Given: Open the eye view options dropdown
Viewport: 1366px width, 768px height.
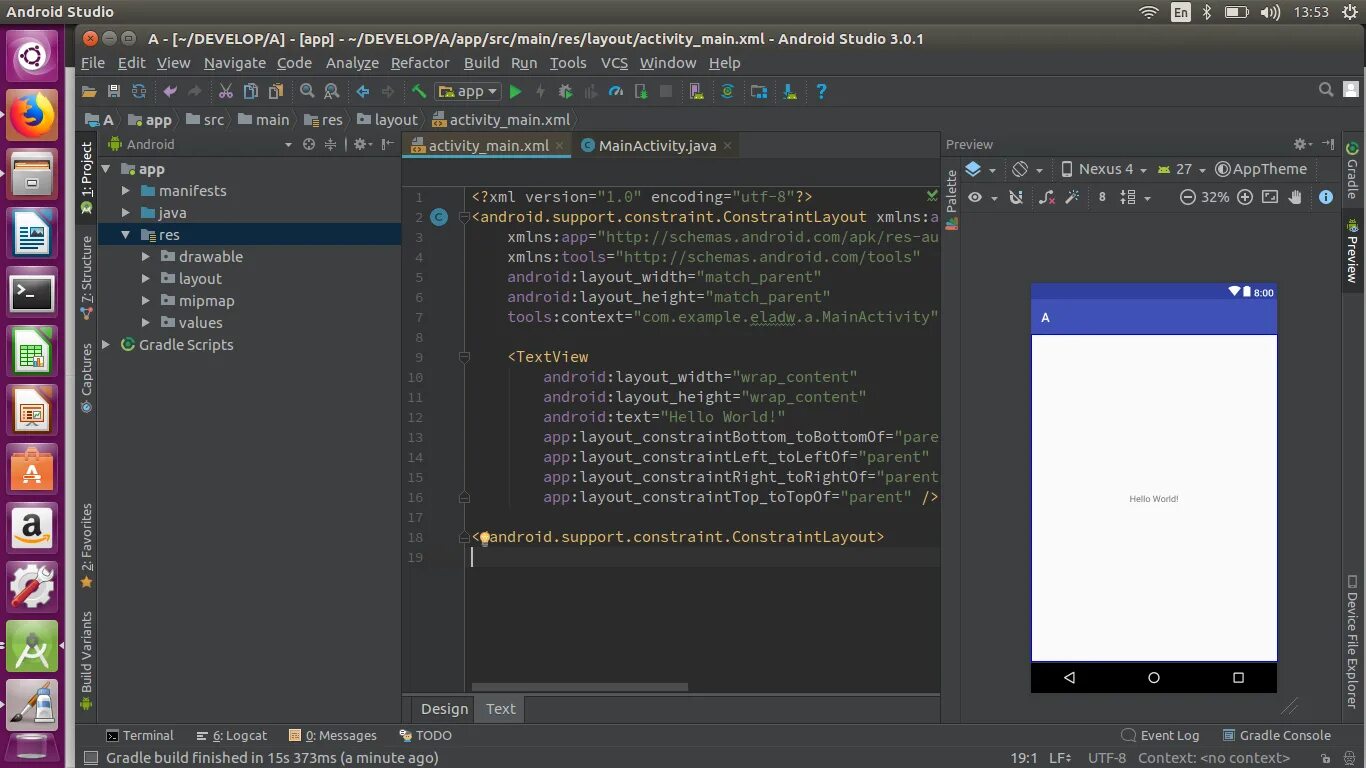Looking at the screenshot, I should click(x=982, y=197).
